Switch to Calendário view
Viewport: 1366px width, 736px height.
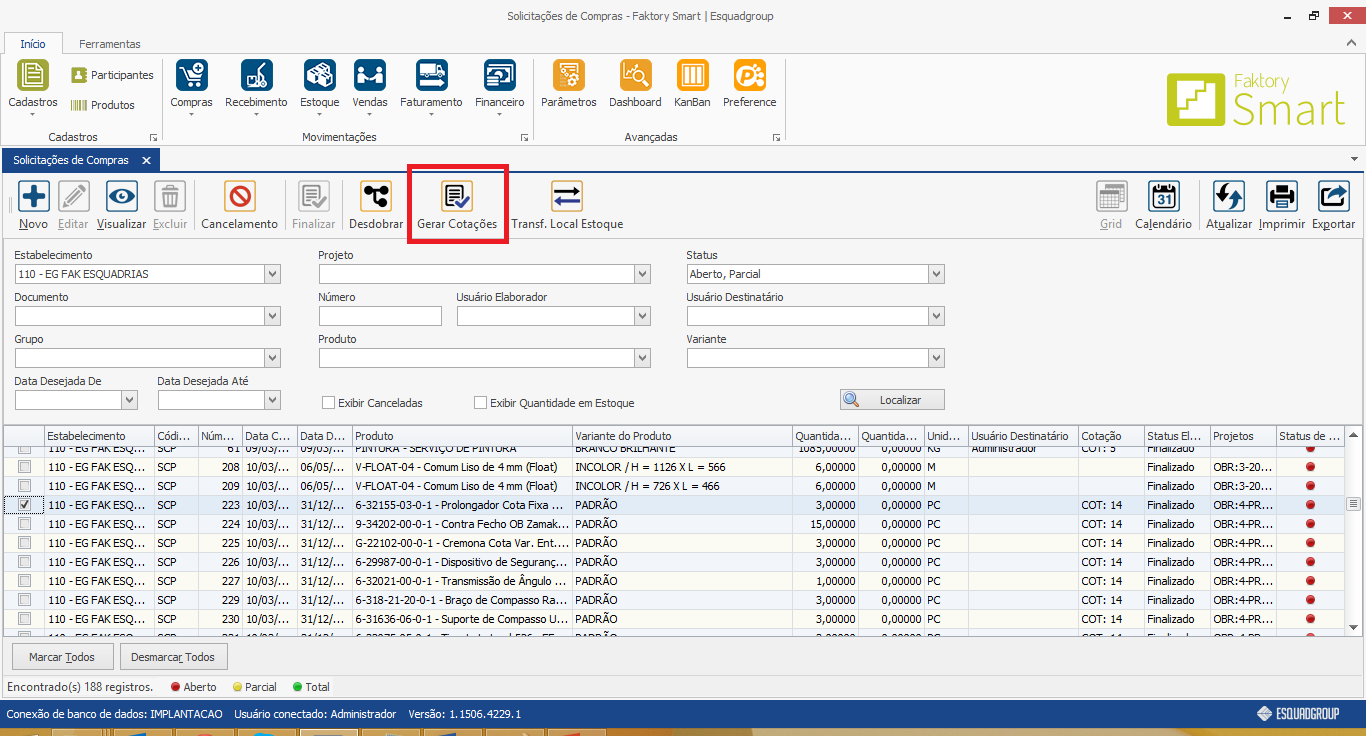tap(1163, 197)
